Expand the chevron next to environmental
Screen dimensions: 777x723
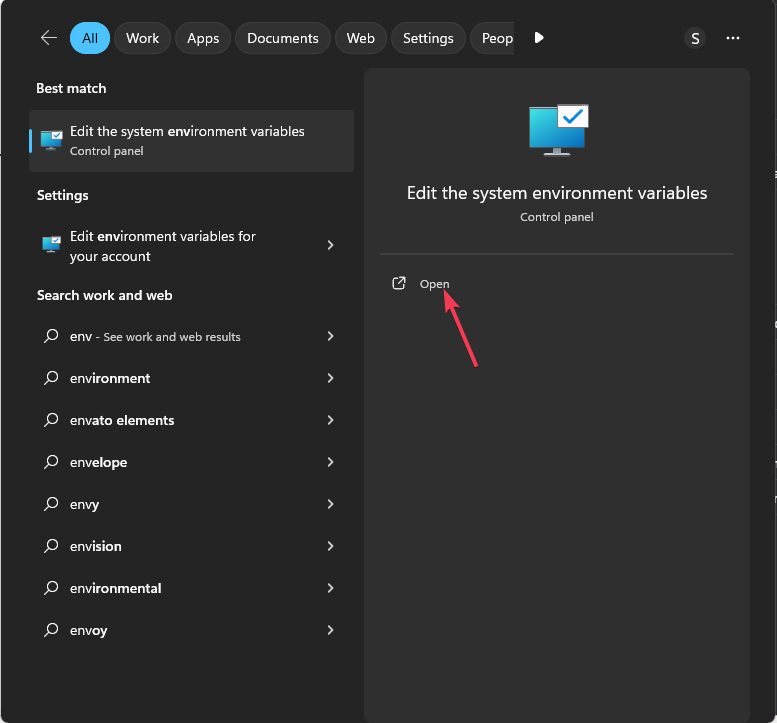[331, 588]
